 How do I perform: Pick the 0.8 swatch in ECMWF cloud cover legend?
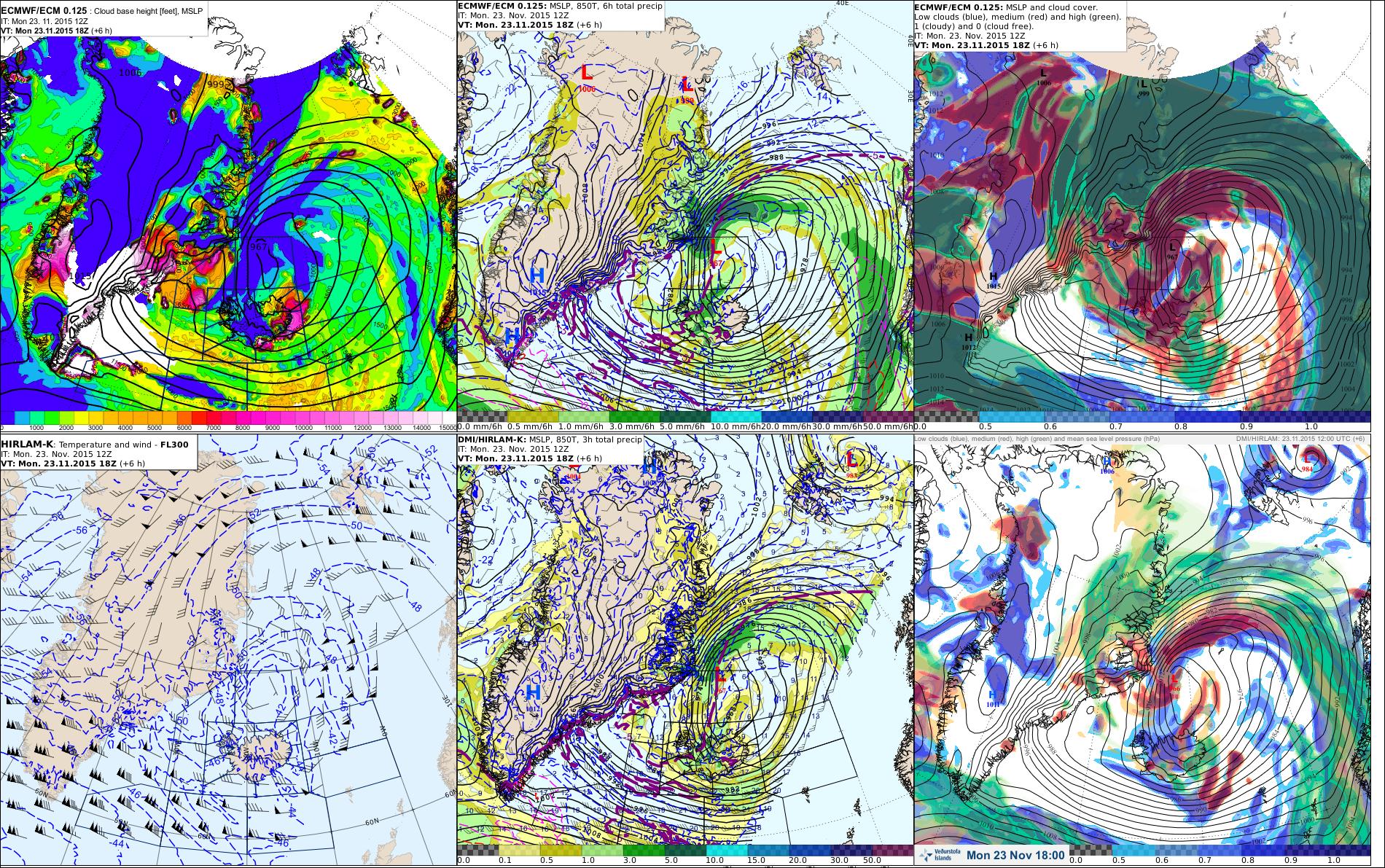(1206, 415)
